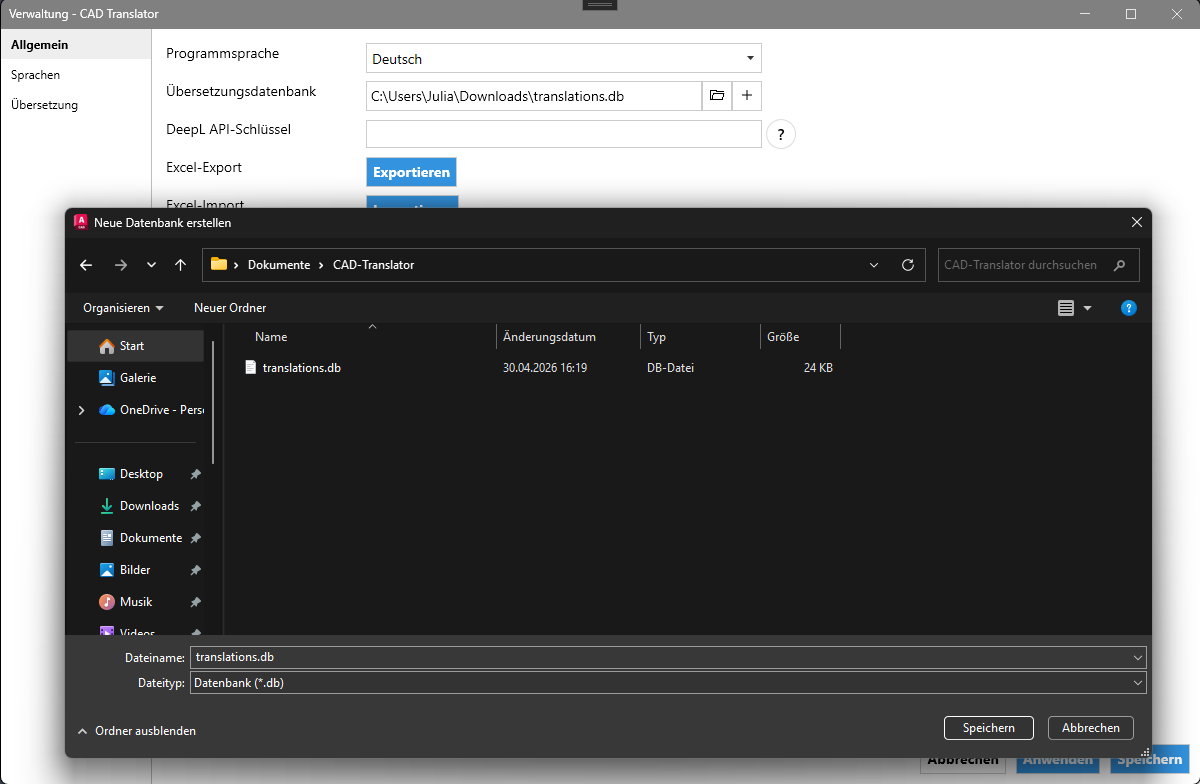Click Speichern in the file dialog
Viewport: 1200px width, 784px height.
tap(989, 728)
